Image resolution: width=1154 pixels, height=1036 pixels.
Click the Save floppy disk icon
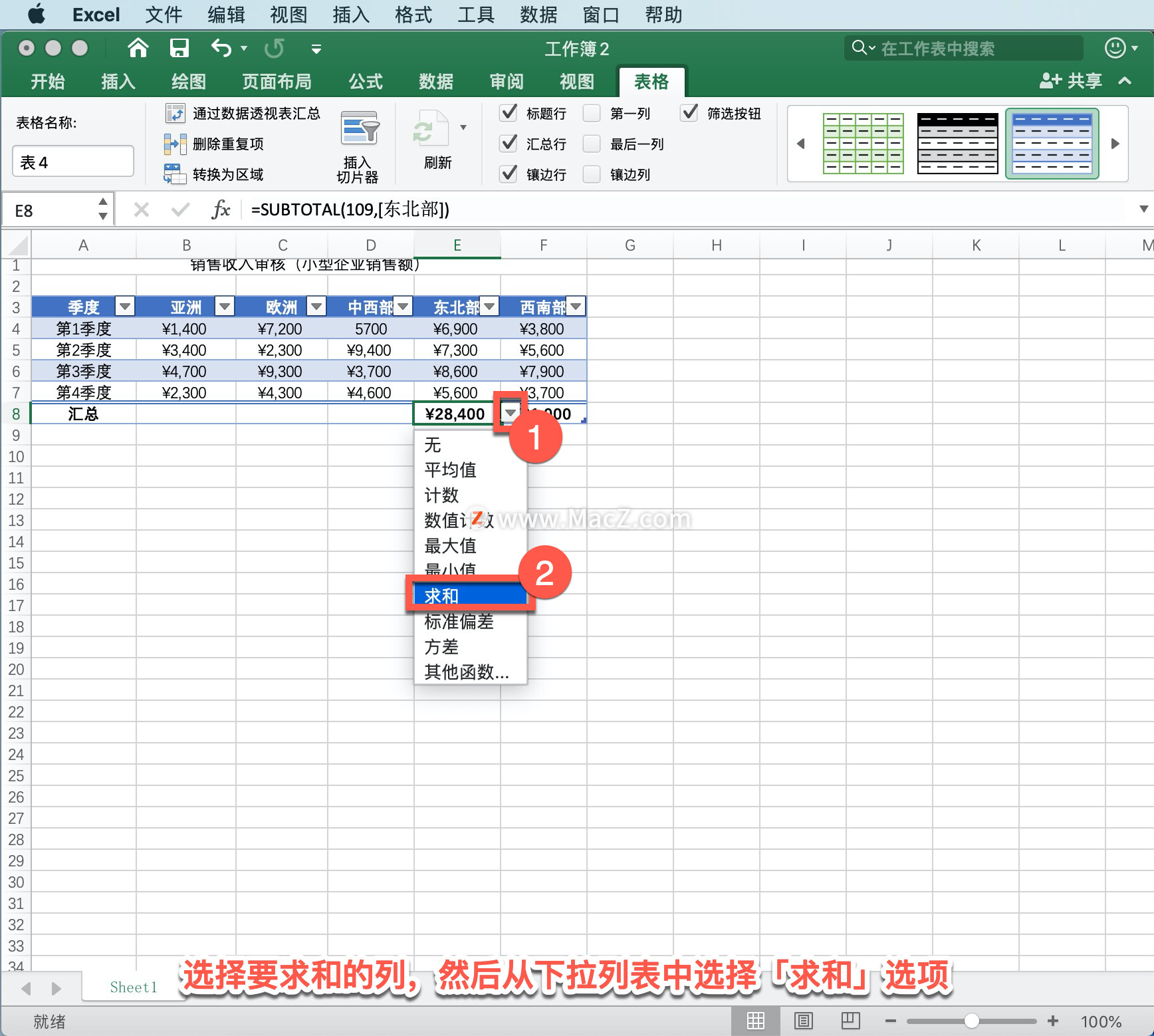[x=179, y=48]
